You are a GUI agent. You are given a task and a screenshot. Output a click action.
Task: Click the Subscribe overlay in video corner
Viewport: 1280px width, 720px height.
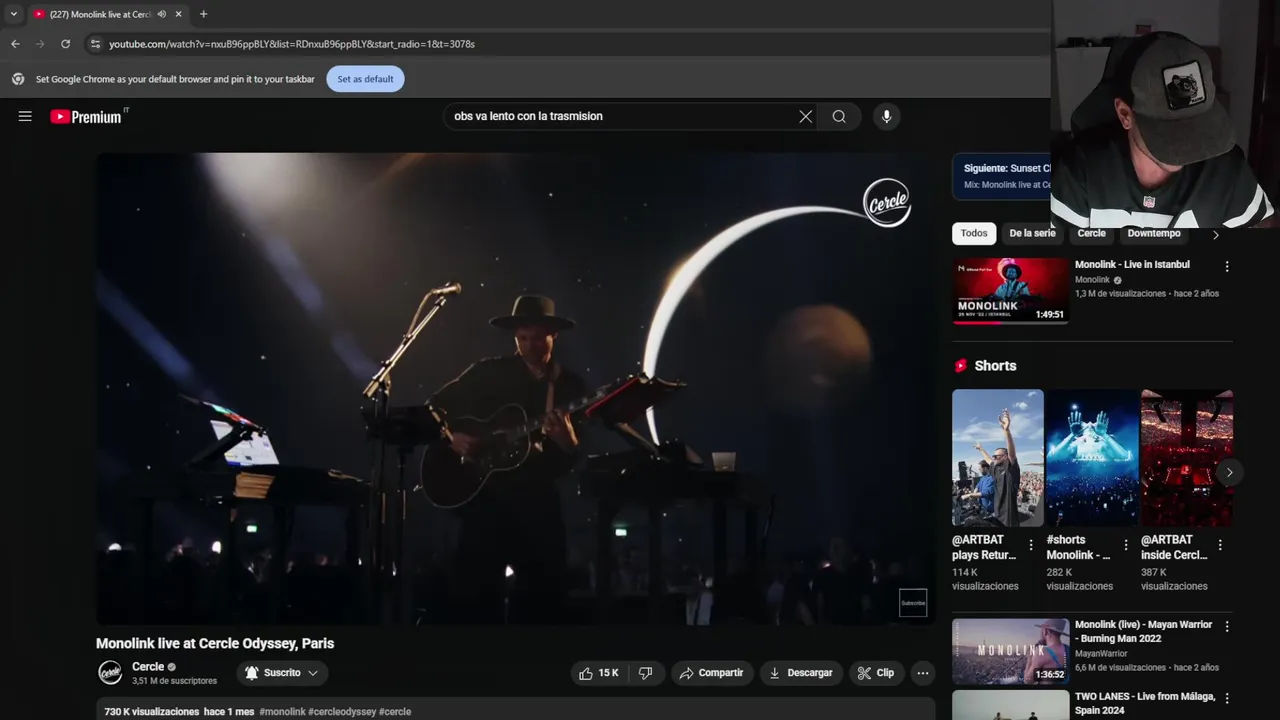tap(913, 603)
